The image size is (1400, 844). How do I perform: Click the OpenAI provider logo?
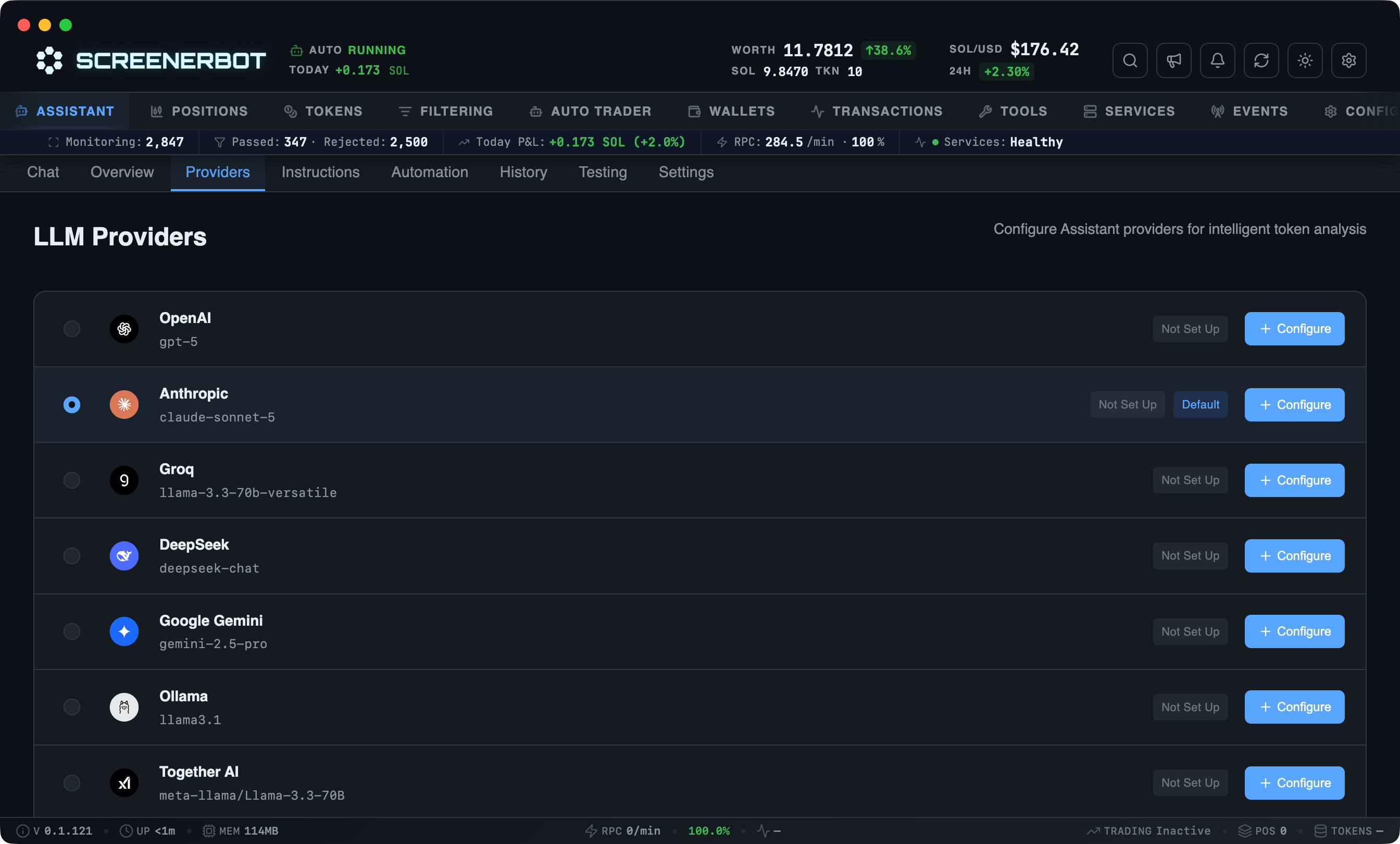click(124, 329)
